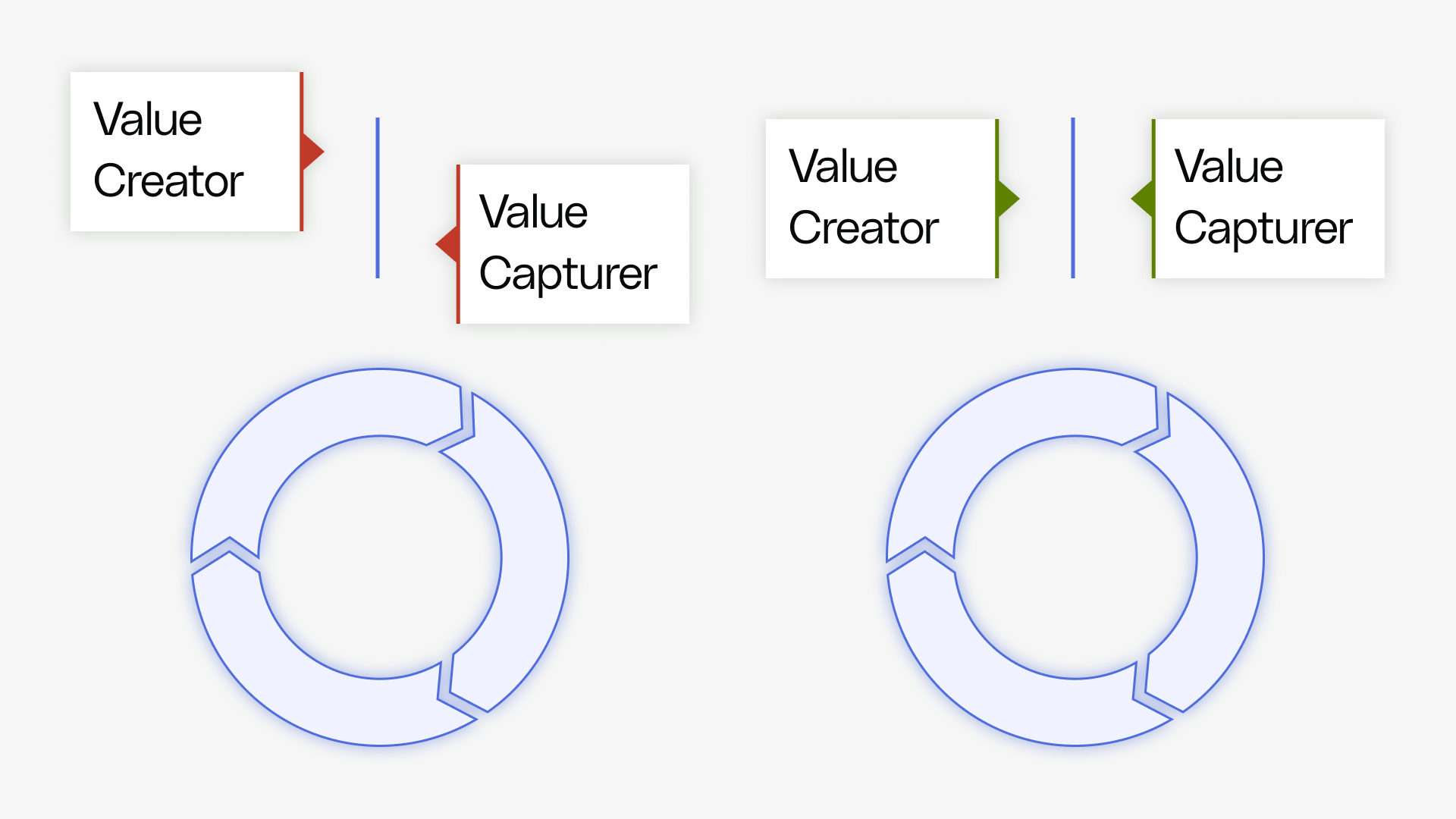Select the blue vertical divider between red cards

[378, 198]
